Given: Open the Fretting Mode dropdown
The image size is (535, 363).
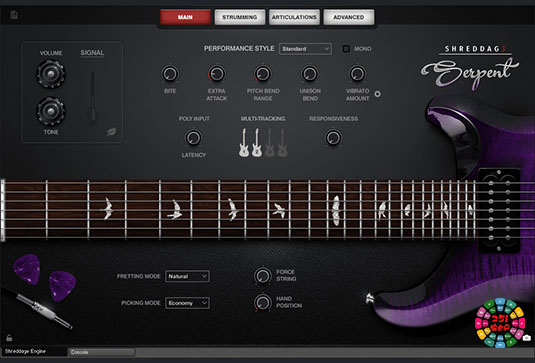Looking at the screenshot, I should click(187, 276).
